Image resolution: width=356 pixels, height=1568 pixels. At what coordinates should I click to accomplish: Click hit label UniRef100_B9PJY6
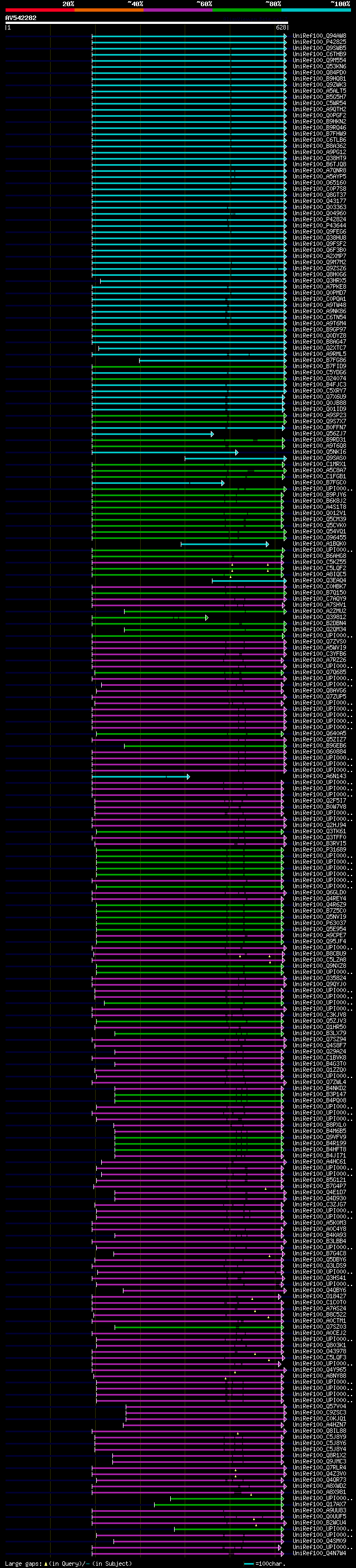(319, 494)
